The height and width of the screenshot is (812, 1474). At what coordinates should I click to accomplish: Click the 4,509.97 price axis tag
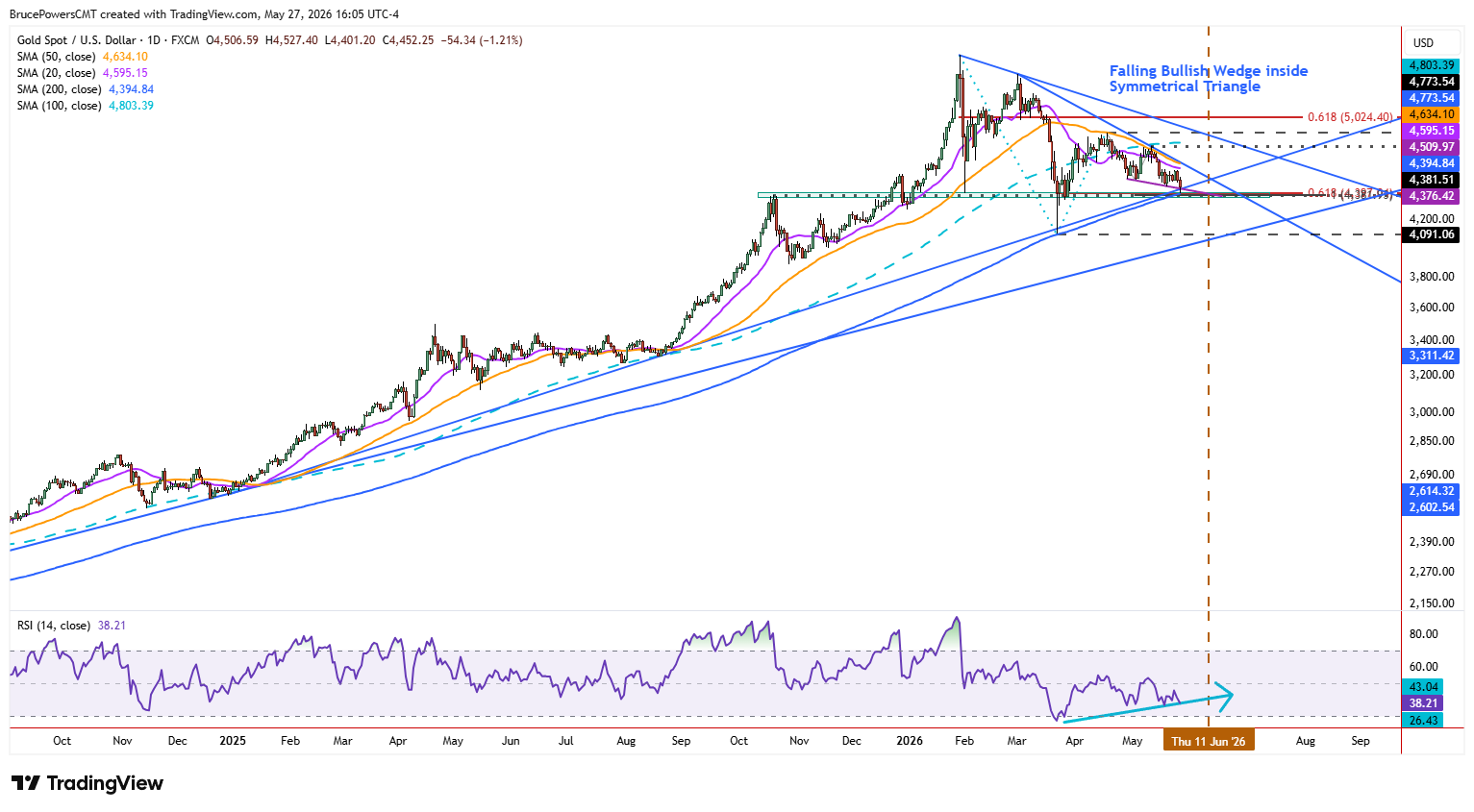pyautogui.click(x=1432, y=147)
